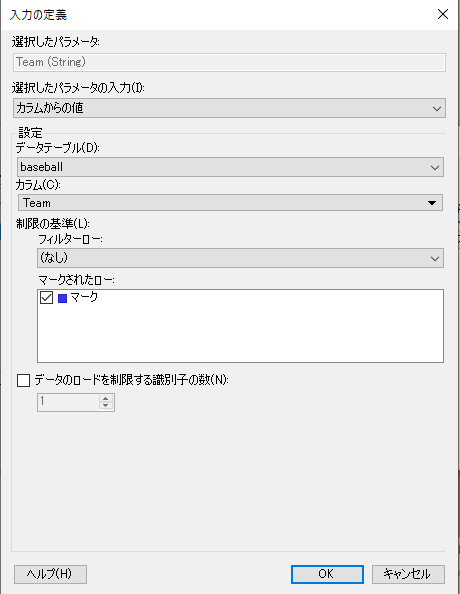The height and width of the screenshot is (594, 460).
Task: Click the Team (String) parameter field
Action: [229, 62]
